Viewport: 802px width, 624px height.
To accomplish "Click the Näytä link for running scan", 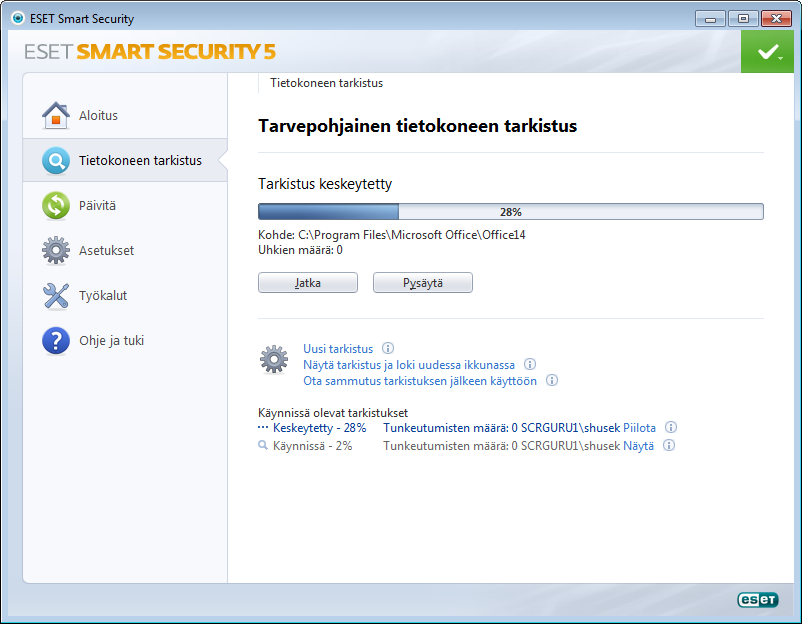I will pyautogui.click(x=638, y=446).
